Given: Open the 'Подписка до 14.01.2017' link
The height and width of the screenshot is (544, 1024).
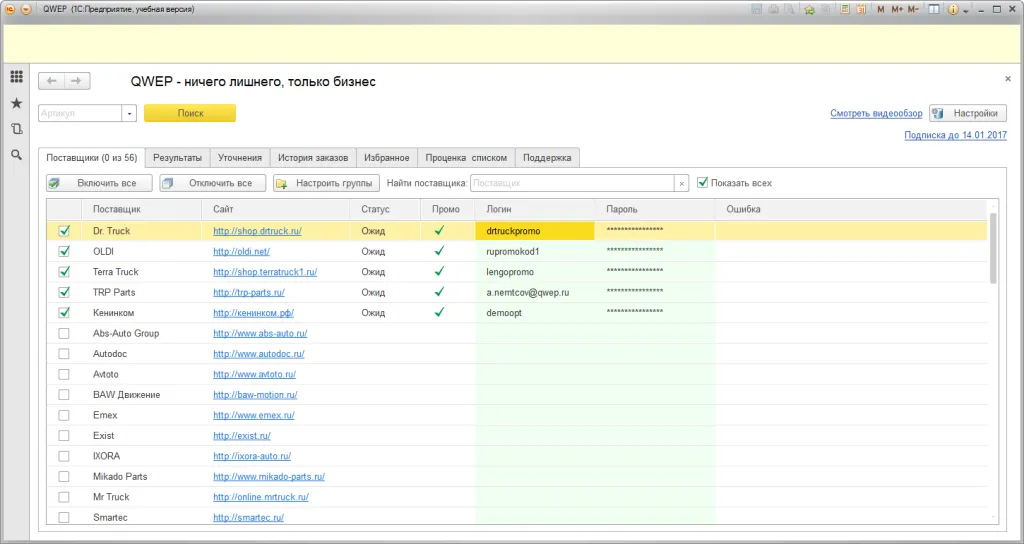Looking at the screenshot, I should pyautogui.click(x=955, y=135).
